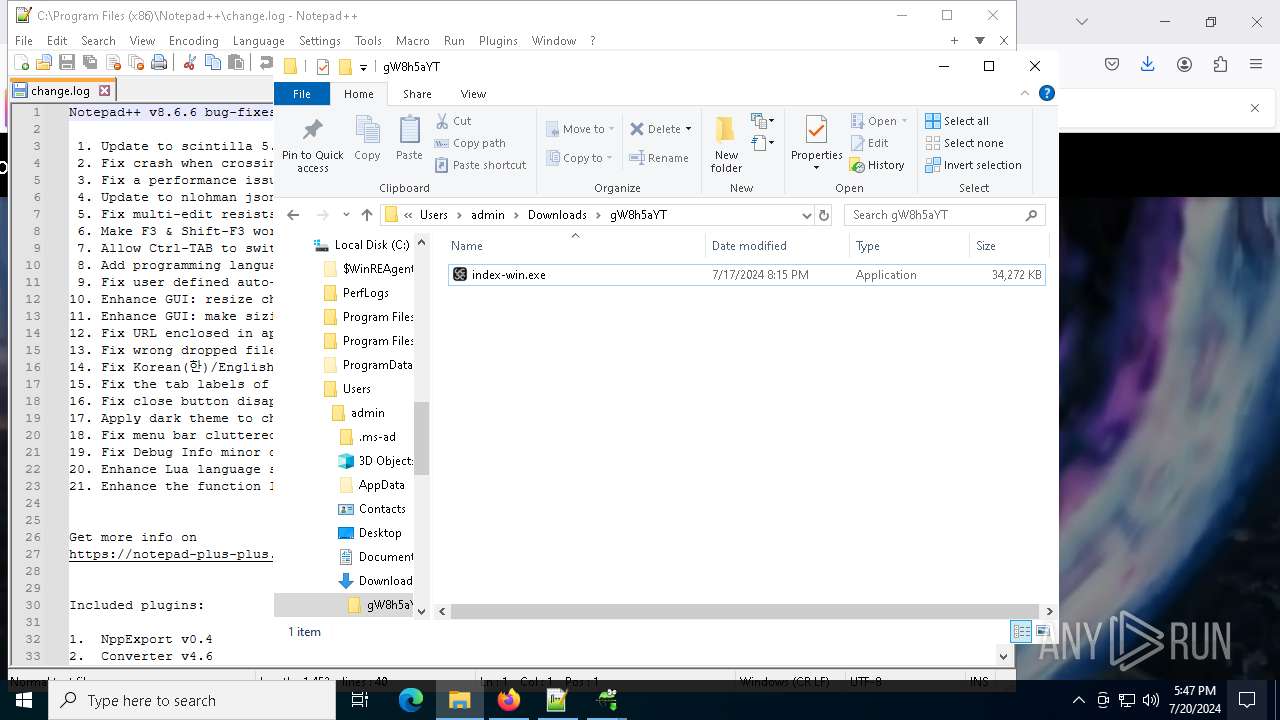Toggle the Properties checkmark in quick access toolbar
The width and height of the screenshot is (1280, 720).
pyautogui.click(x=322, y=67)
